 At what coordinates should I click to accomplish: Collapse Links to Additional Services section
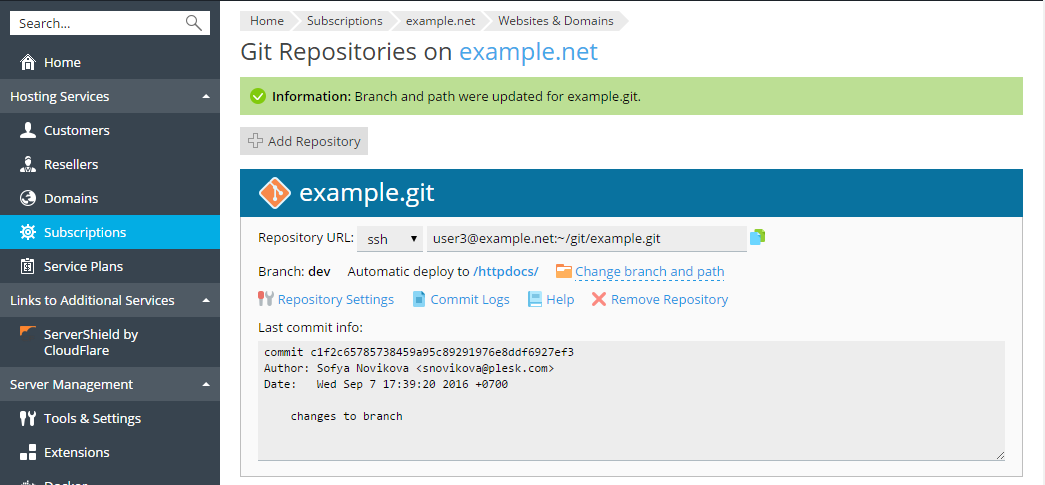(205, 301)
